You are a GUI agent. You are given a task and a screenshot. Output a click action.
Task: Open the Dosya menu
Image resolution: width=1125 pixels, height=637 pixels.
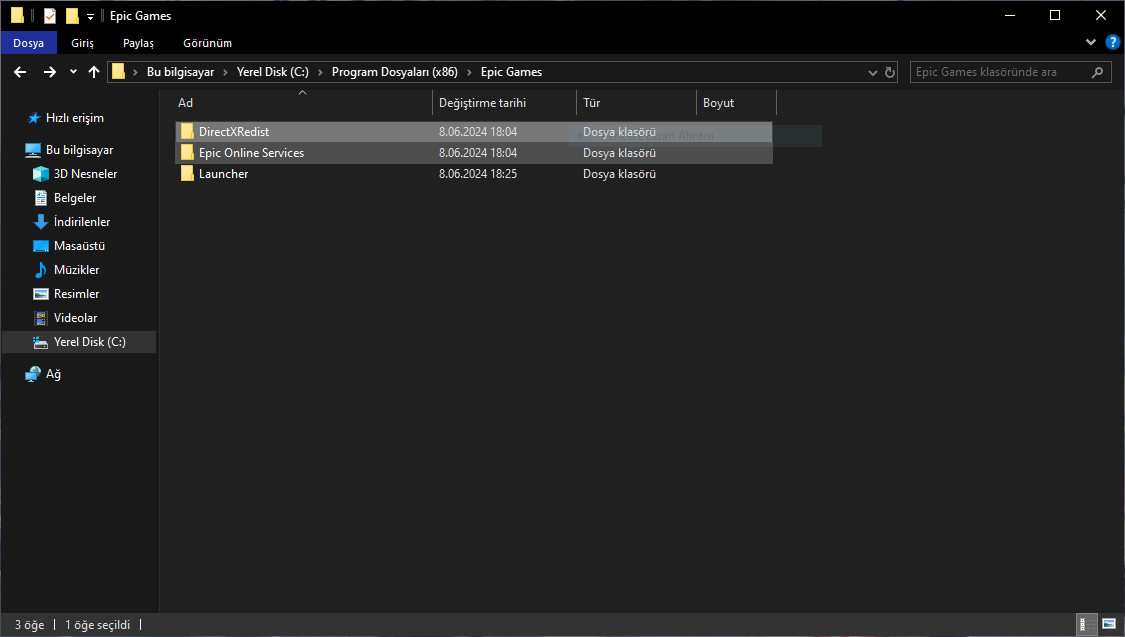tap(29, 43)
